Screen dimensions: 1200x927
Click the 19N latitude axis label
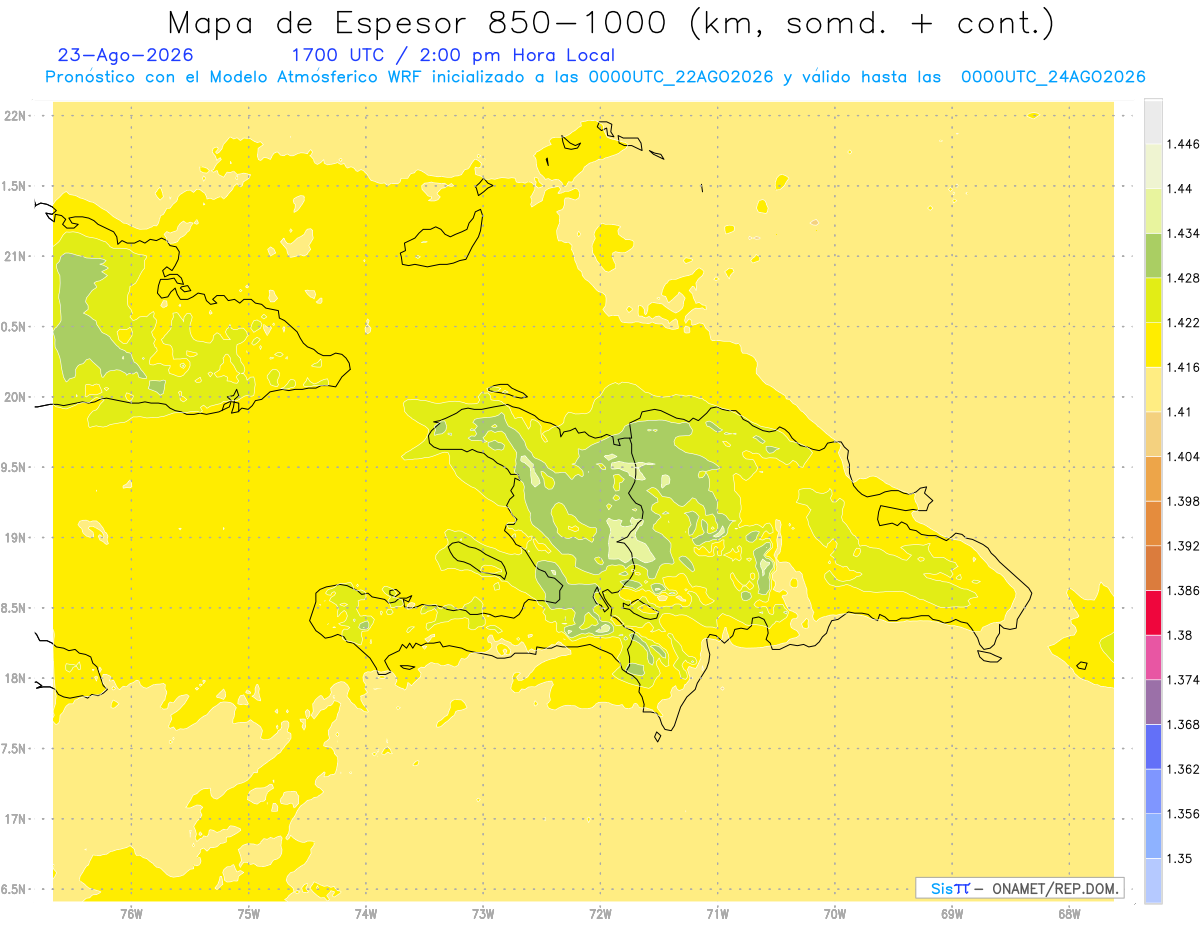pos(15,538)
